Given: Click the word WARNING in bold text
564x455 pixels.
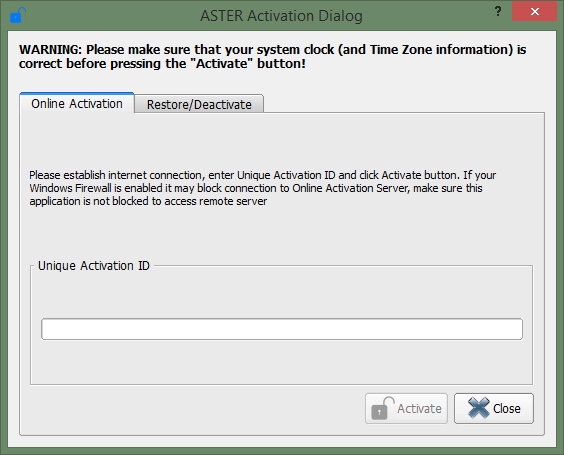Looking at the screenshot, I should (x=50, y=50).
